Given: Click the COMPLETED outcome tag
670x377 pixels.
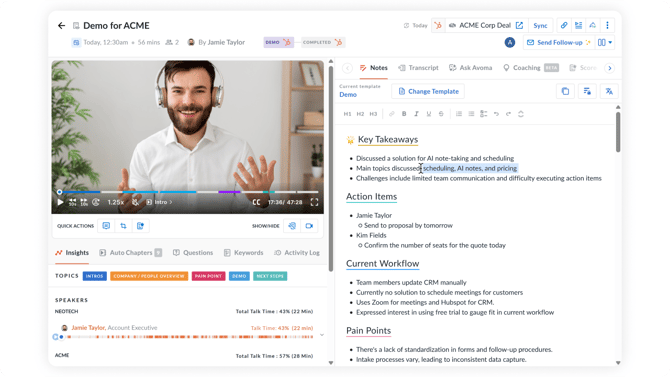Looking at the screenshot, I should (322, 42).
